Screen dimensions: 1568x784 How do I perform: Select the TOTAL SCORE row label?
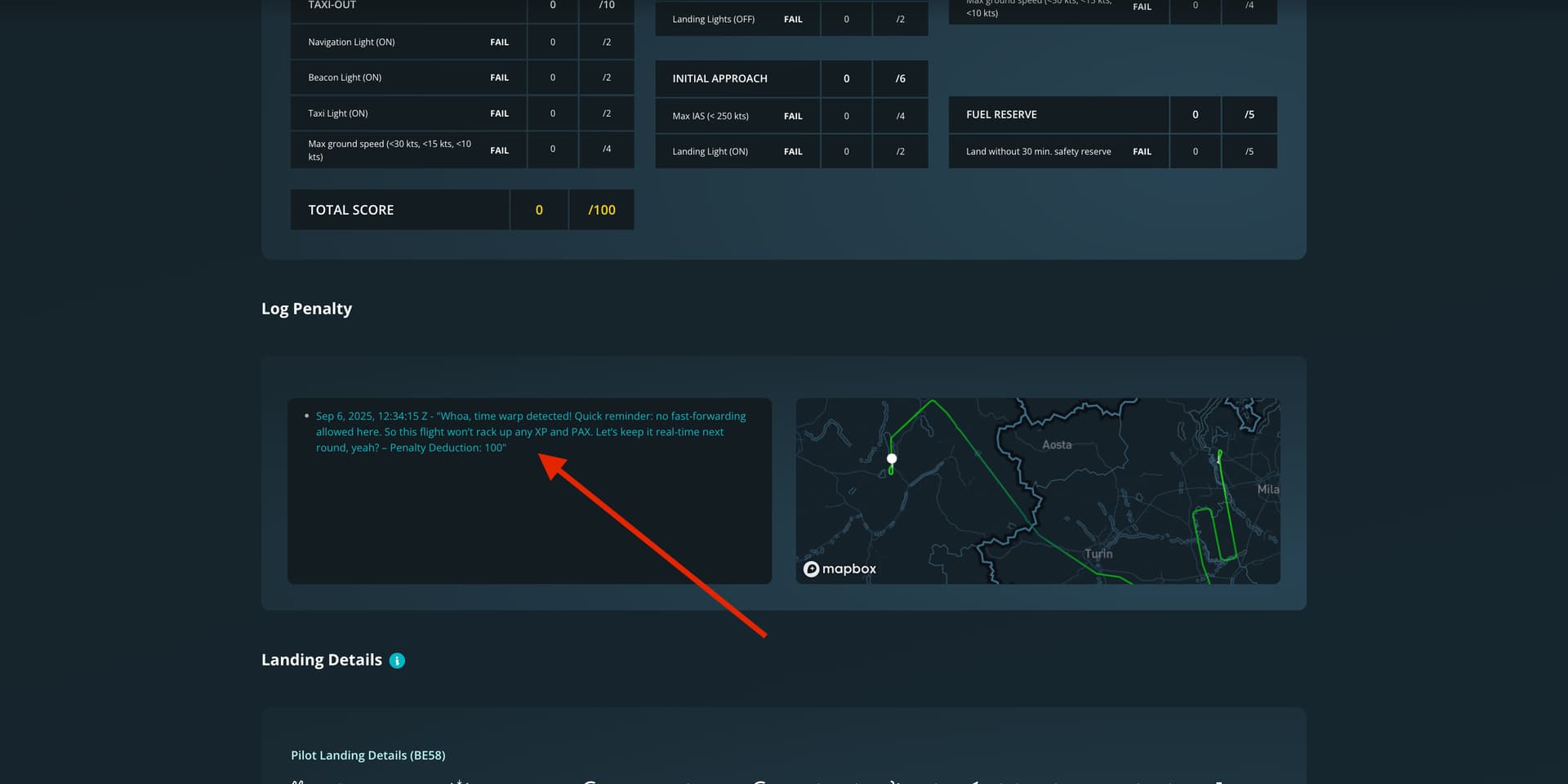coord(351,210)
